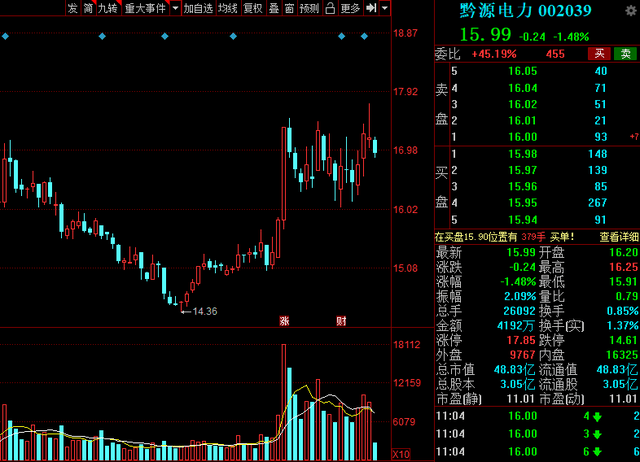Screen dimensions: 640x462
Task: Open dropdown arrow at toolbar right end
Action: 384,8
